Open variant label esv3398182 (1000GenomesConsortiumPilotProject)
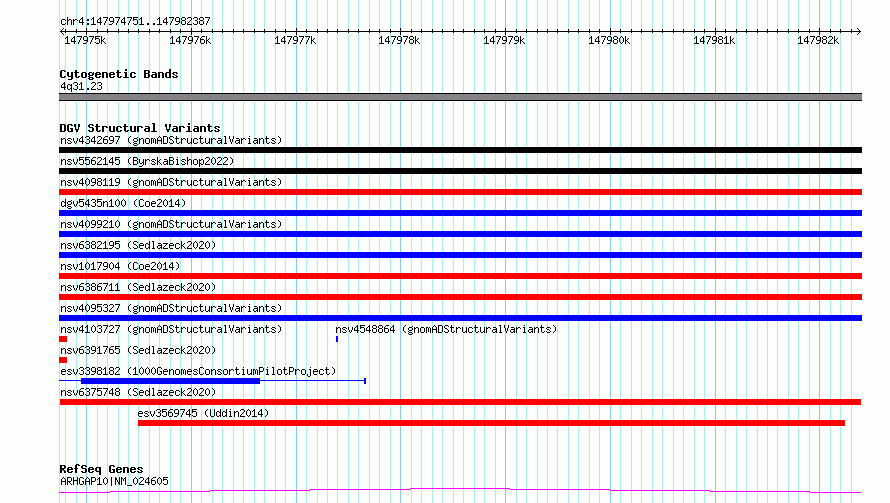 pos(198,371)
